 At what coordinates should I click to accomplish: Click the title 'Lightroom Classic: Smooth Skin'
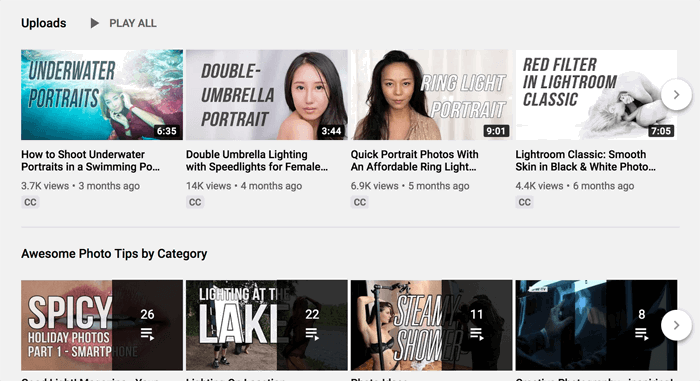585,160
